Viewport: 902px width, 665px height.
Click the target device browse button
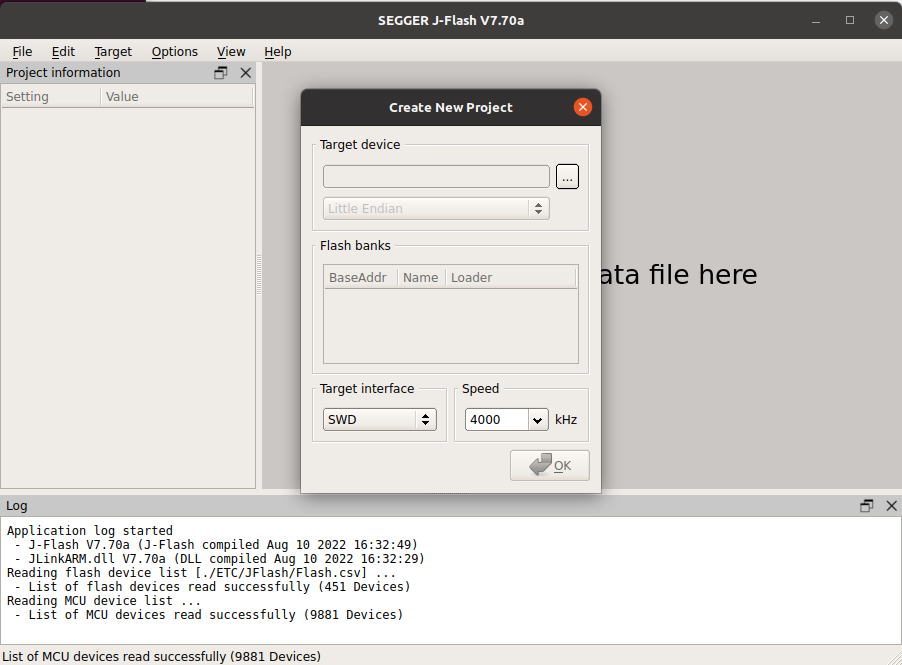(x=567, y=177)
